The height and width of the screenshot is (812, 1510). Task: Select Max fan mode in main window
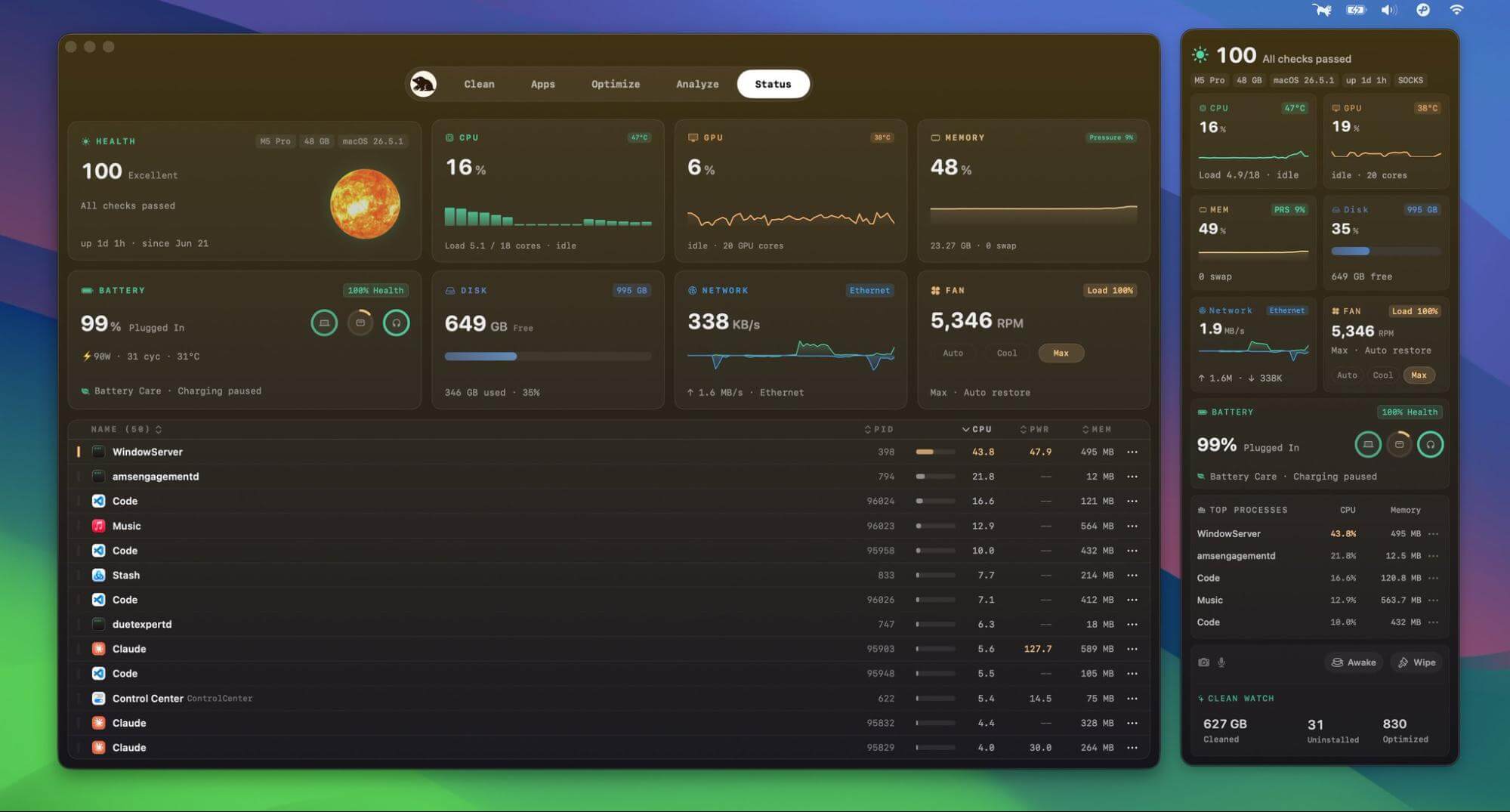click(x=1061, y=353)
